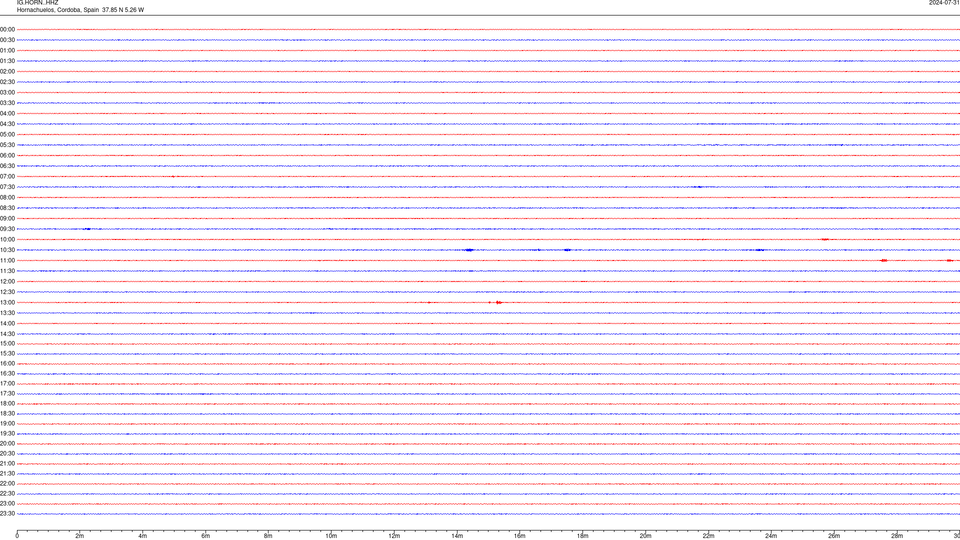The image size is (960, 540).
Task: Click the '05:00' time label
Action: 7,134
